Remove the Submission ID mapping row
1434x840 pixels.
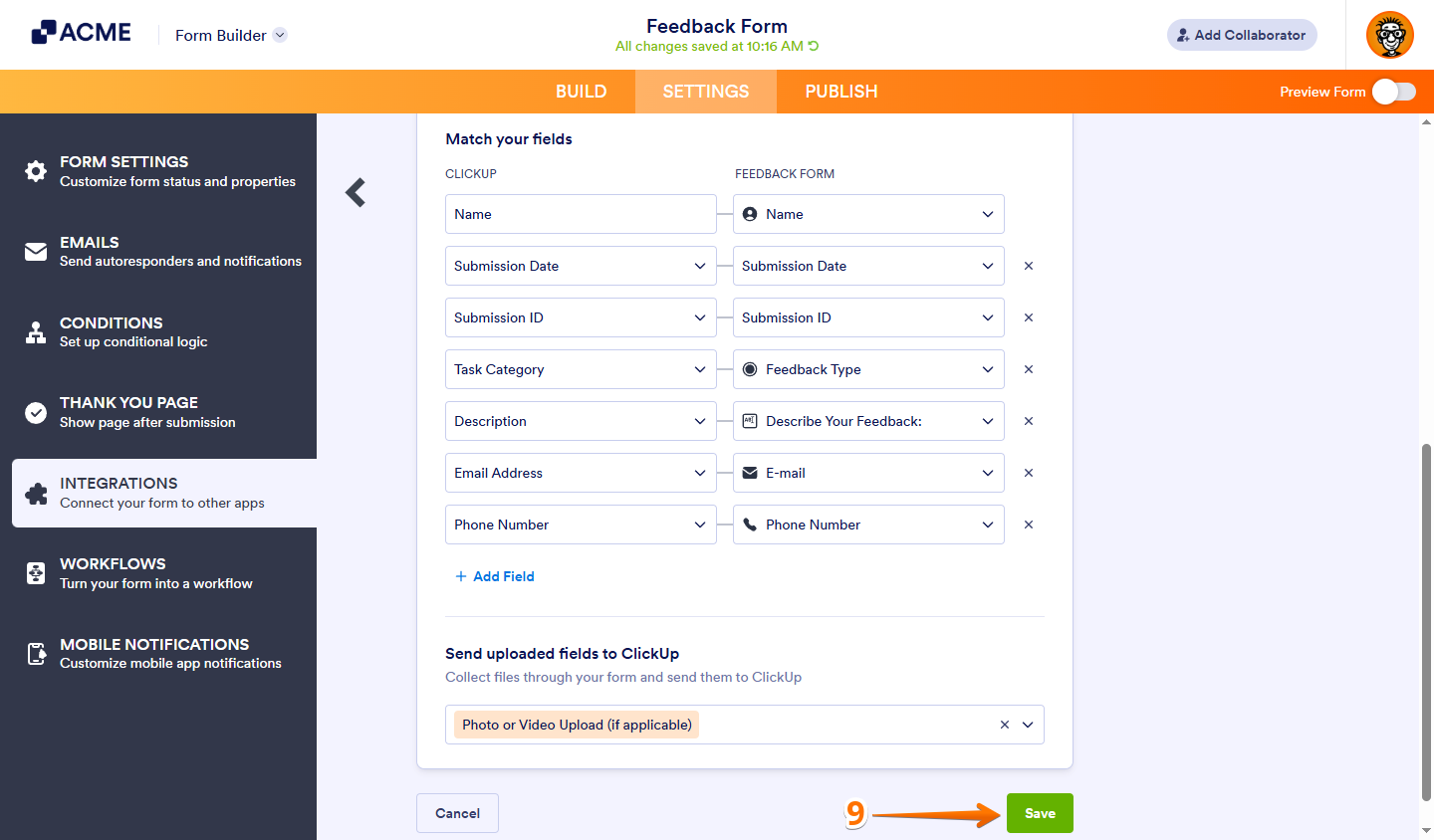click(1028, 317)
